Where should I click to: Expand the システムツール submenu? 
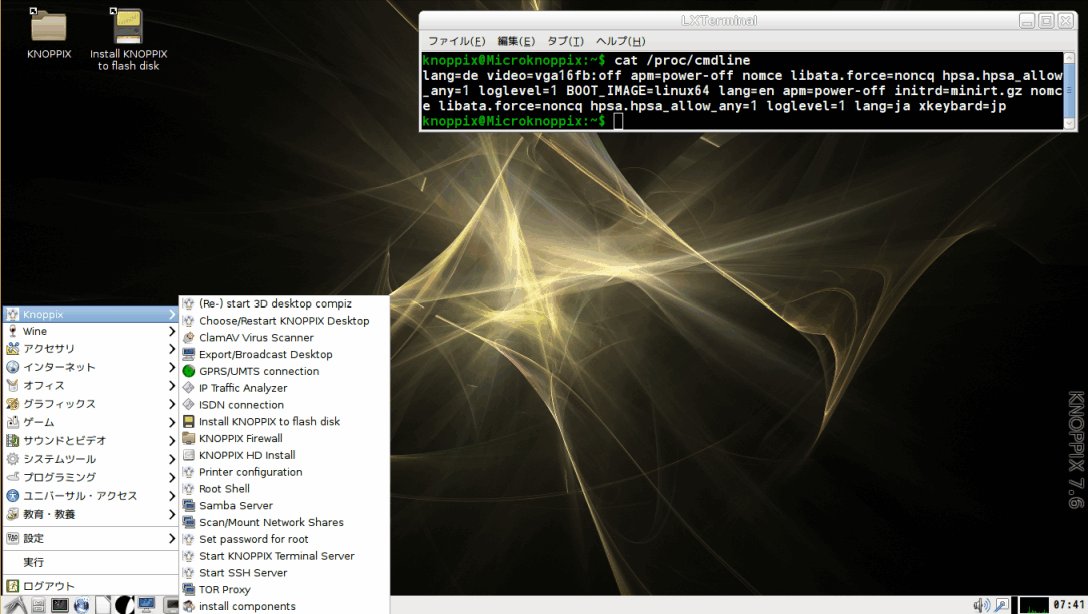point(91,459)
